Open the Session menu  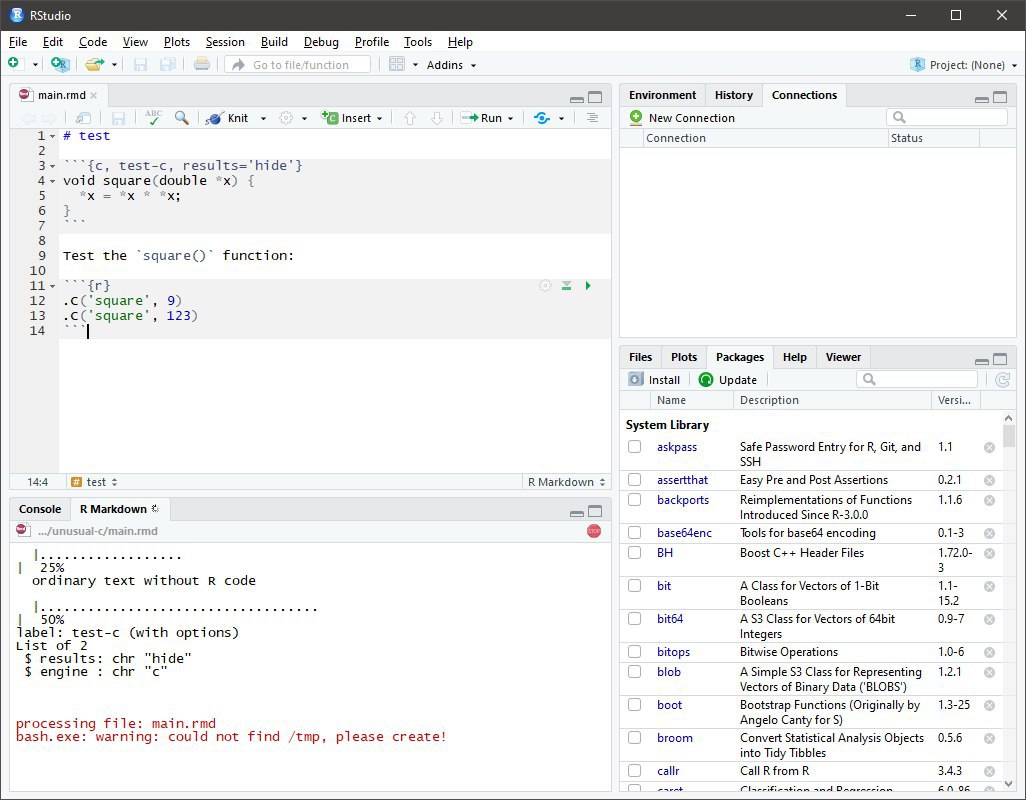pos(225,42)
